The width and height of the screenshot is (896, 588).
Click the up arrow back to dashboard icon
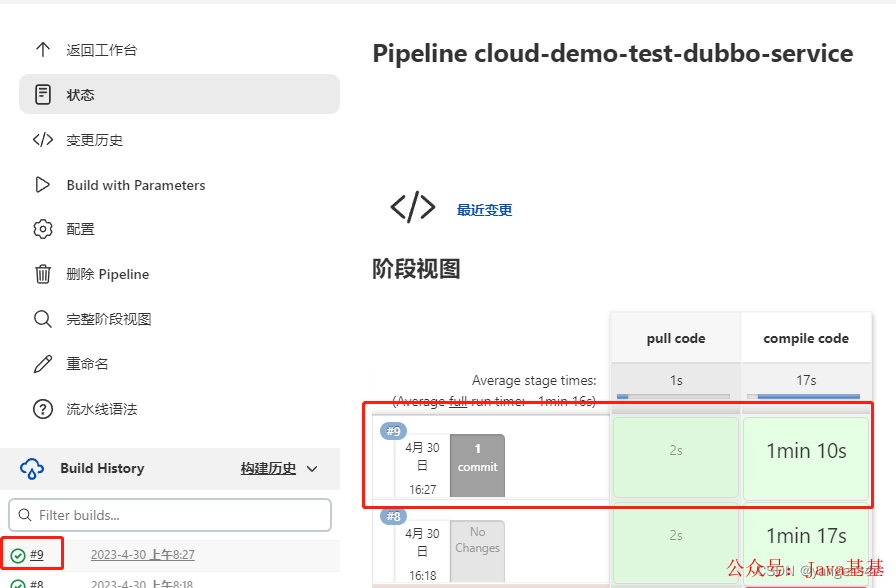click(x=43, y=50)
